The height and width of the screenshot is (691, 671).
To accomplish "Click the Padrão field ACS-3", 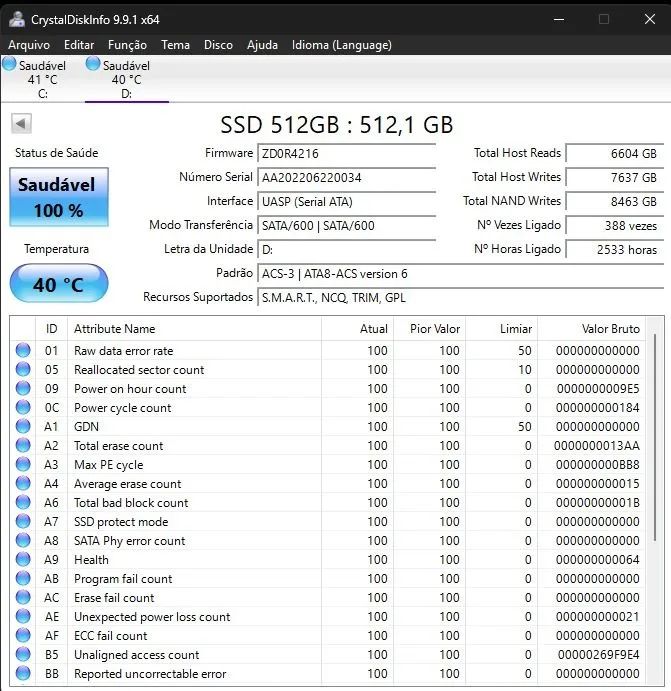I will (x=460, y=274).
